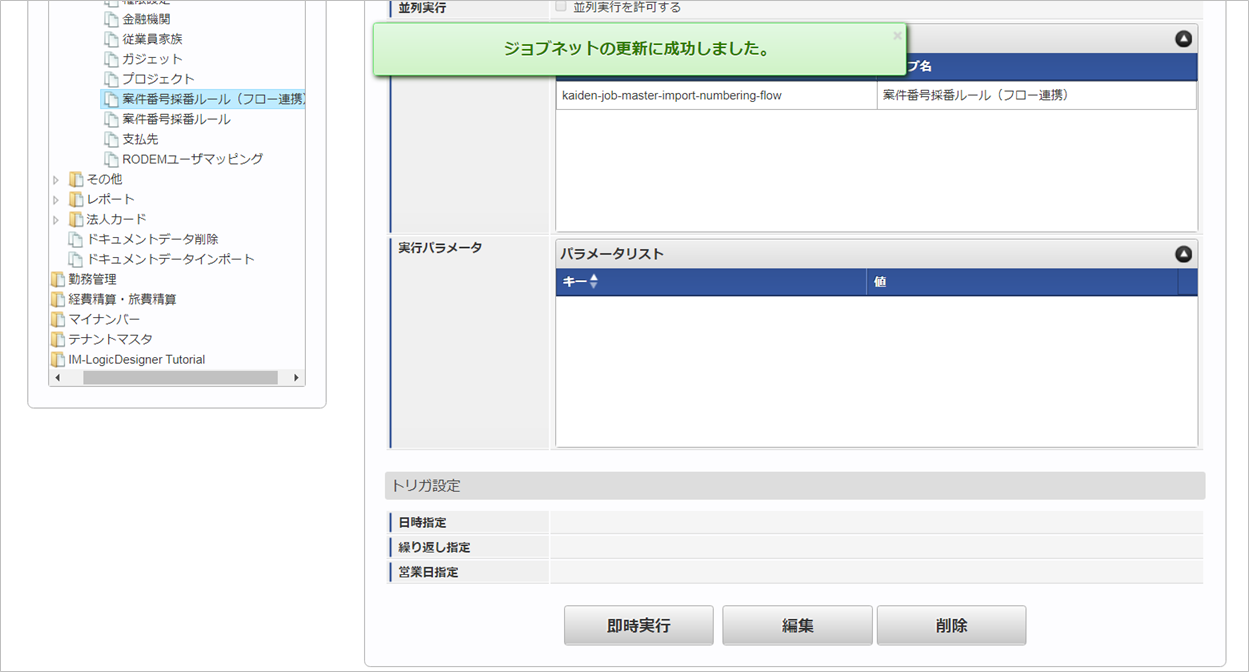The height and width of the screenshot is (672, 1249).
Task: Click the IM-LogicDesigner Tutorial folder icon
Action: [58, 359]
